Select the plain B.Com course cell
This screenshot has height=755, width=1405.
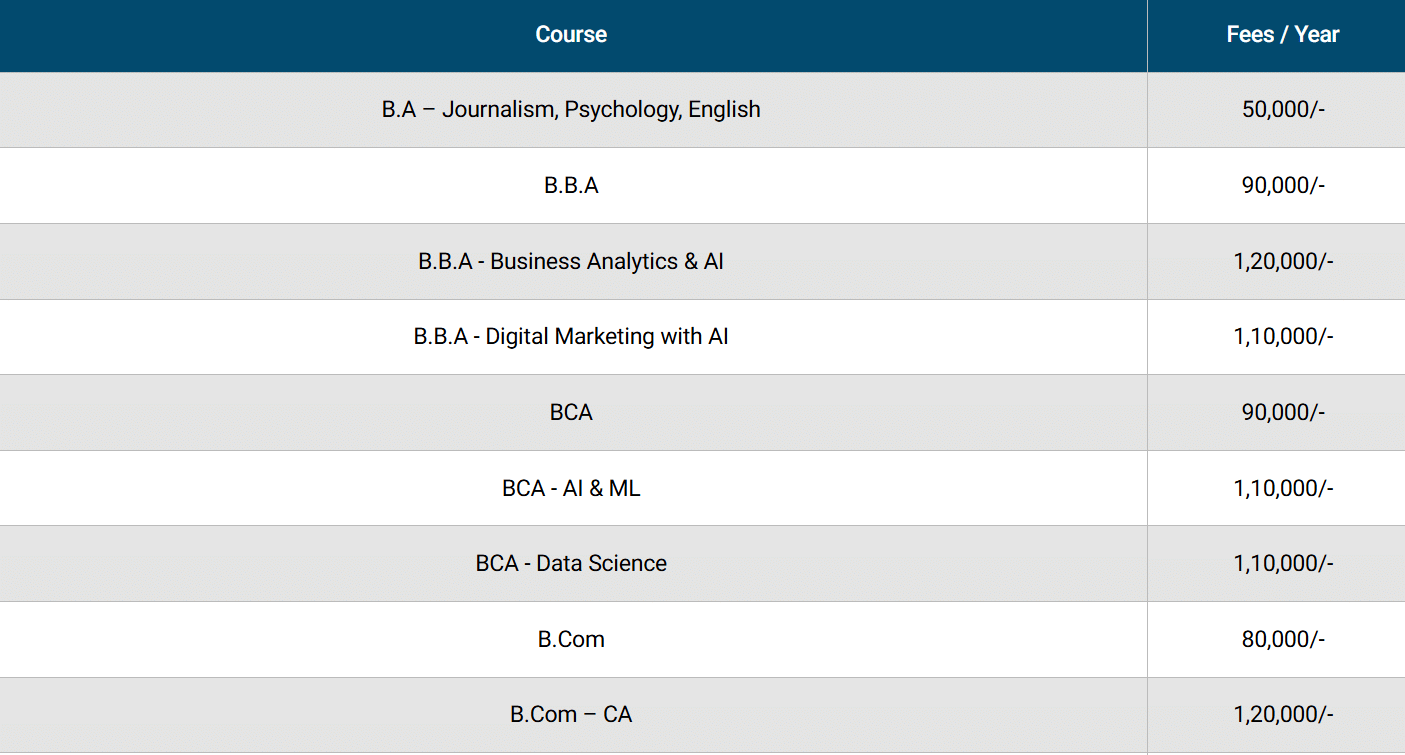[571, 640]
